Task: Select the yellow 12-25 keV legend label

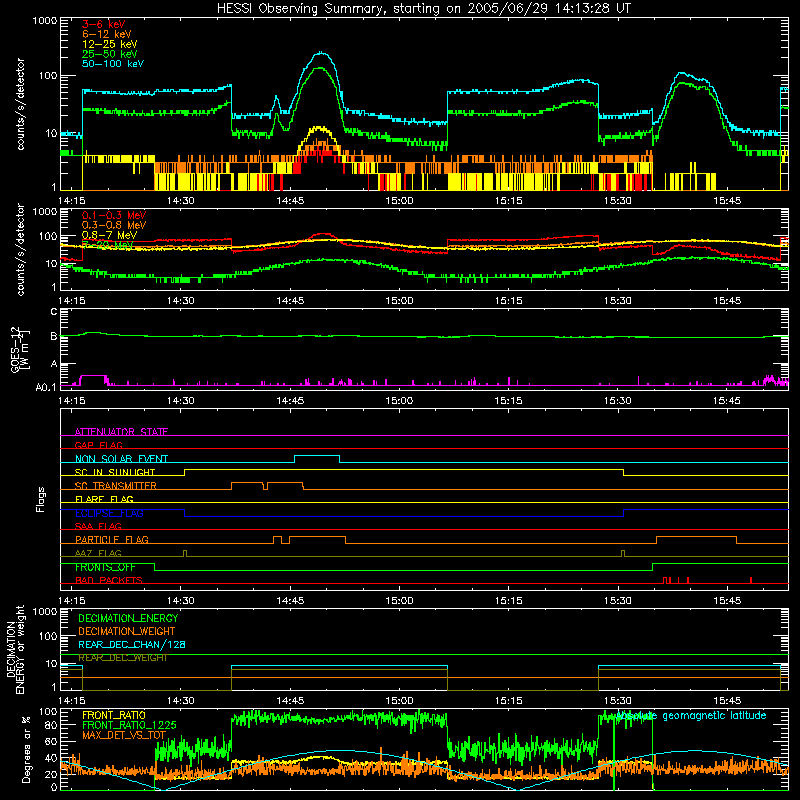Action: tap(110, 44)
